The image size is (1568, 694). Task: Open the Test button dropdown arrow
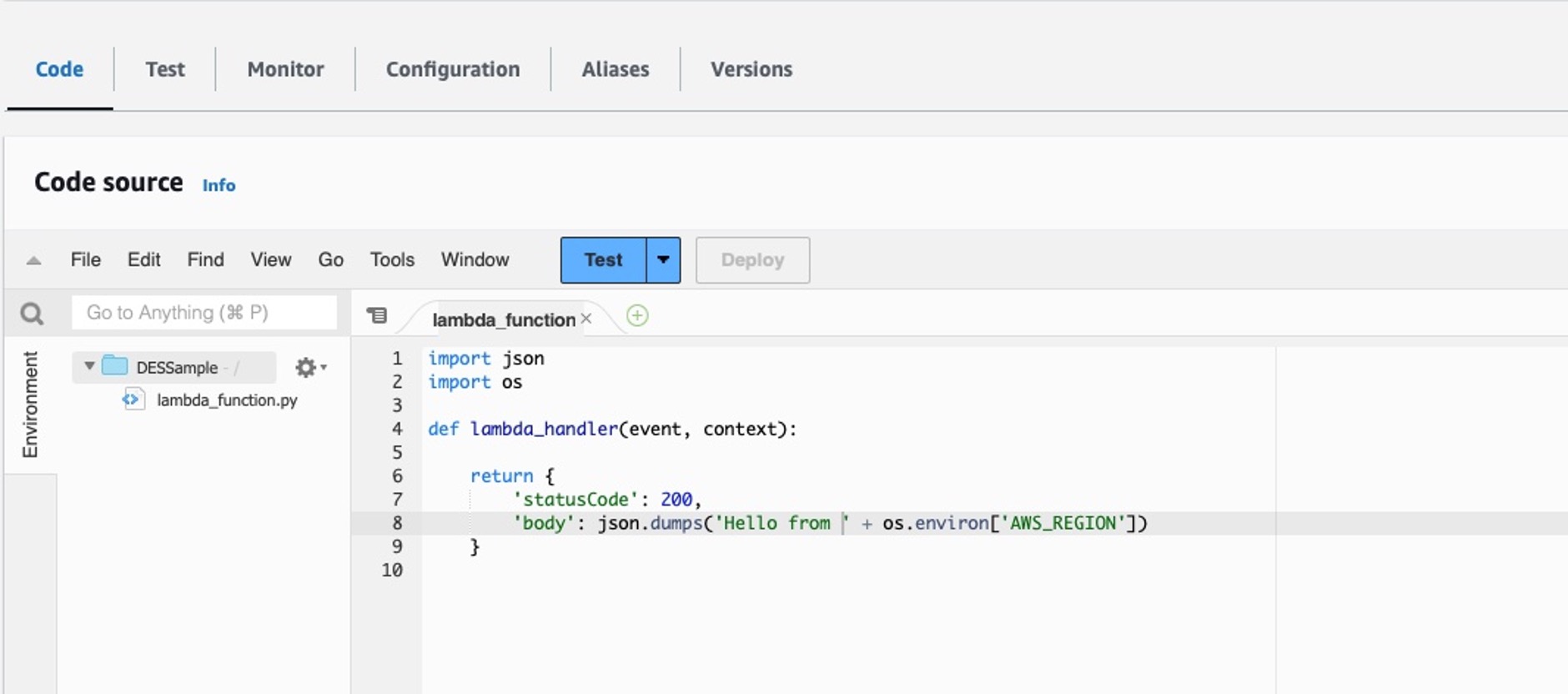(663, 260)
